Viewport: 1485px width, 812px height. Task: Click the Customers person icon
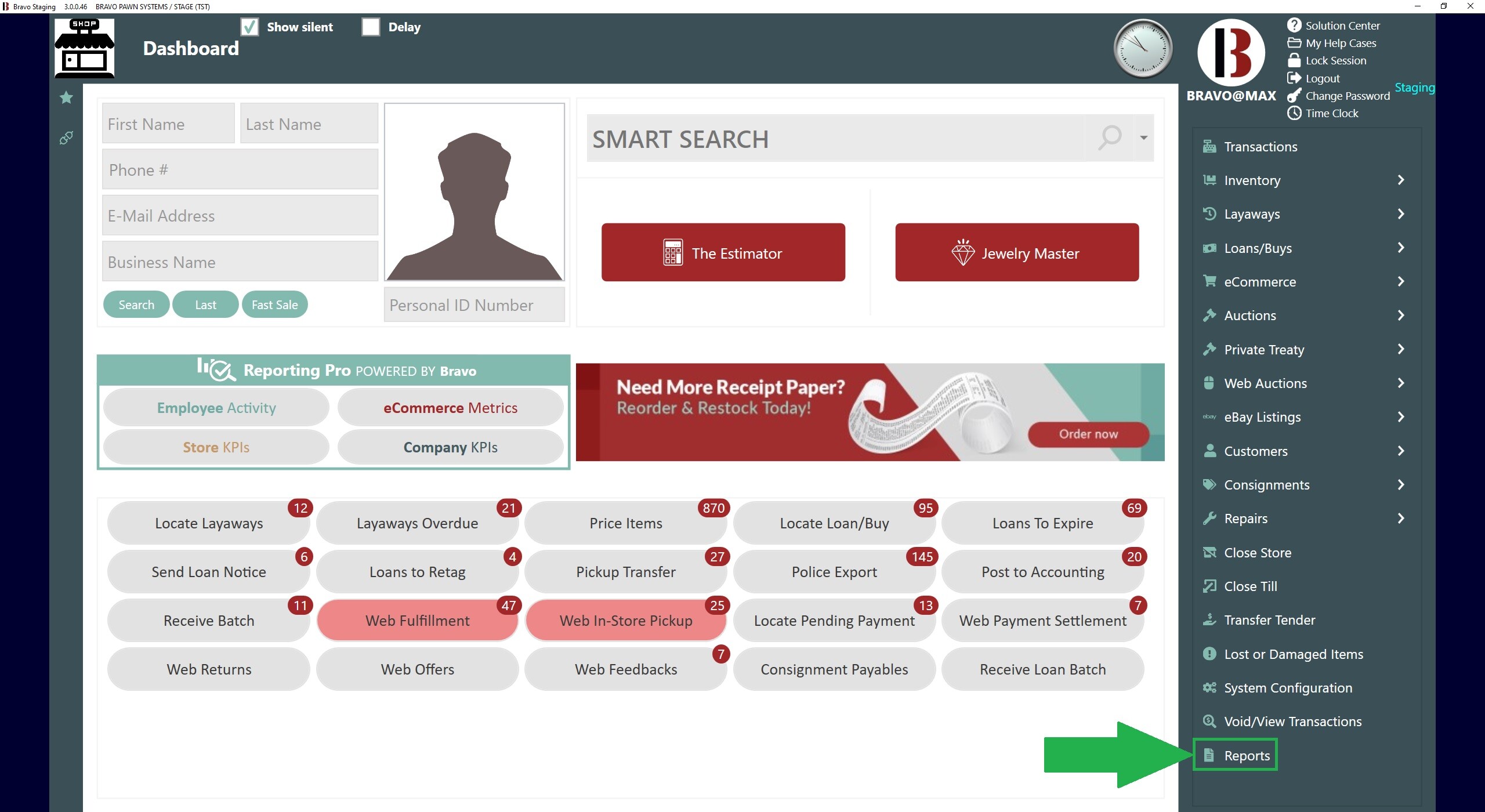pos(1209,451)
